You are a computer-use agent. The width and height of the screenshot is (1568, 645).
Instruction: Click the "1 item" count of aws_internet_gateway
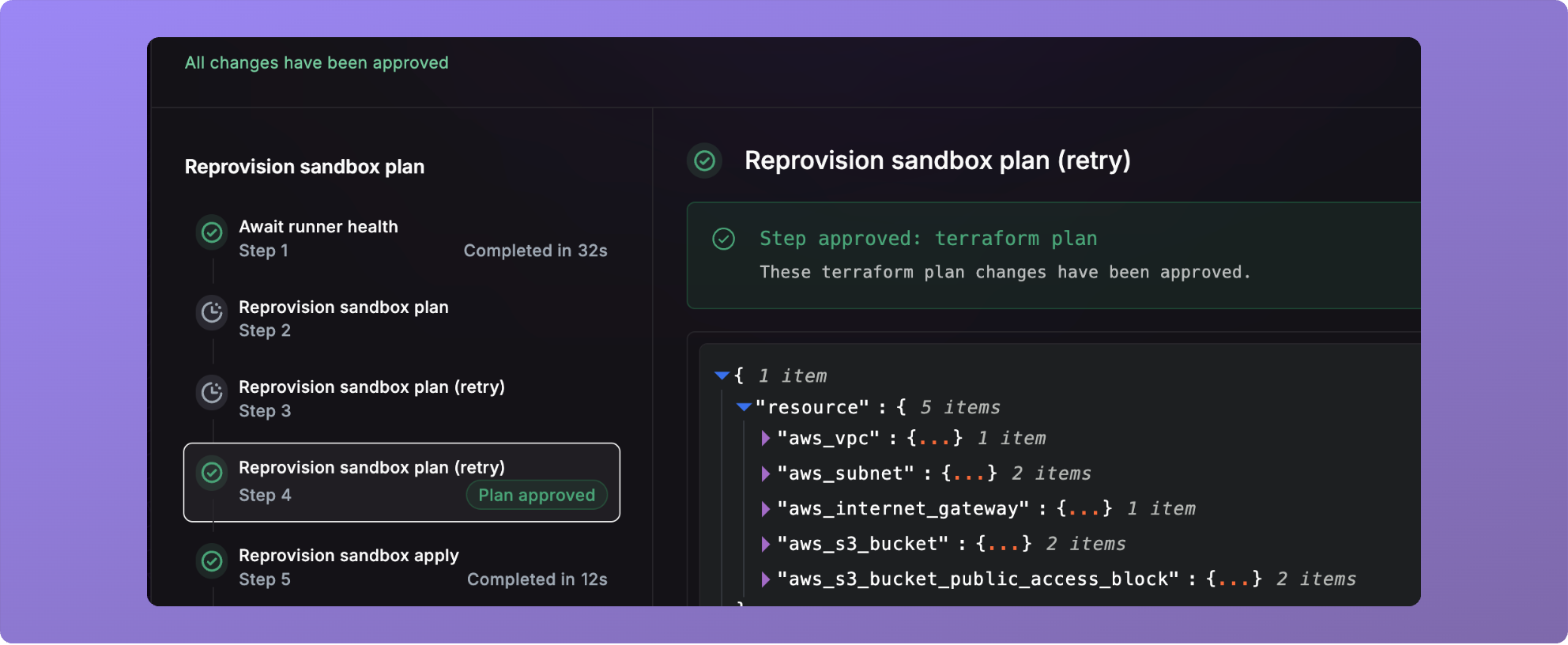tap(1161, 508)
